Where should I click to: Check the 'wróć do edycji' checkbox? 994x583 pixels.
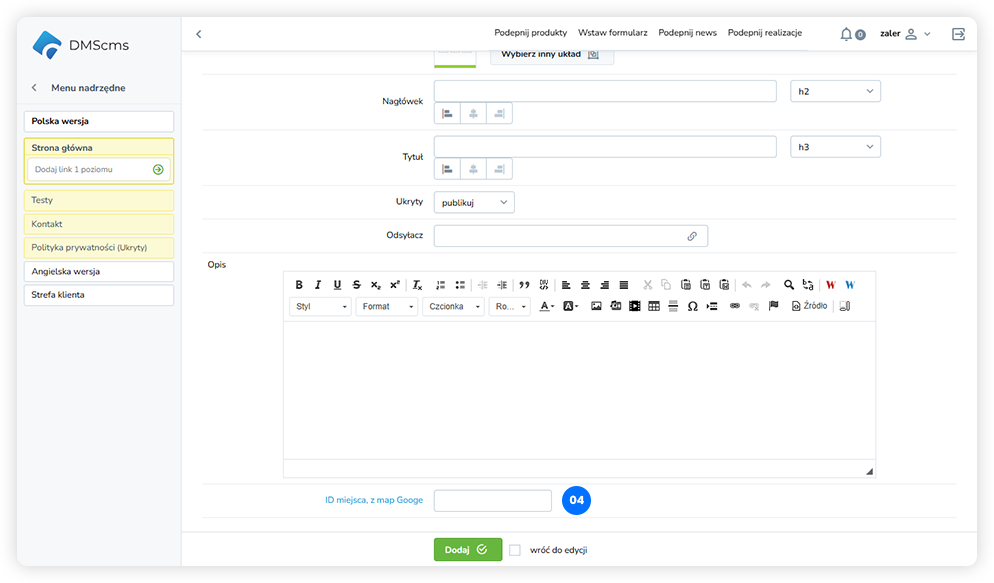(x=515, y=550)
